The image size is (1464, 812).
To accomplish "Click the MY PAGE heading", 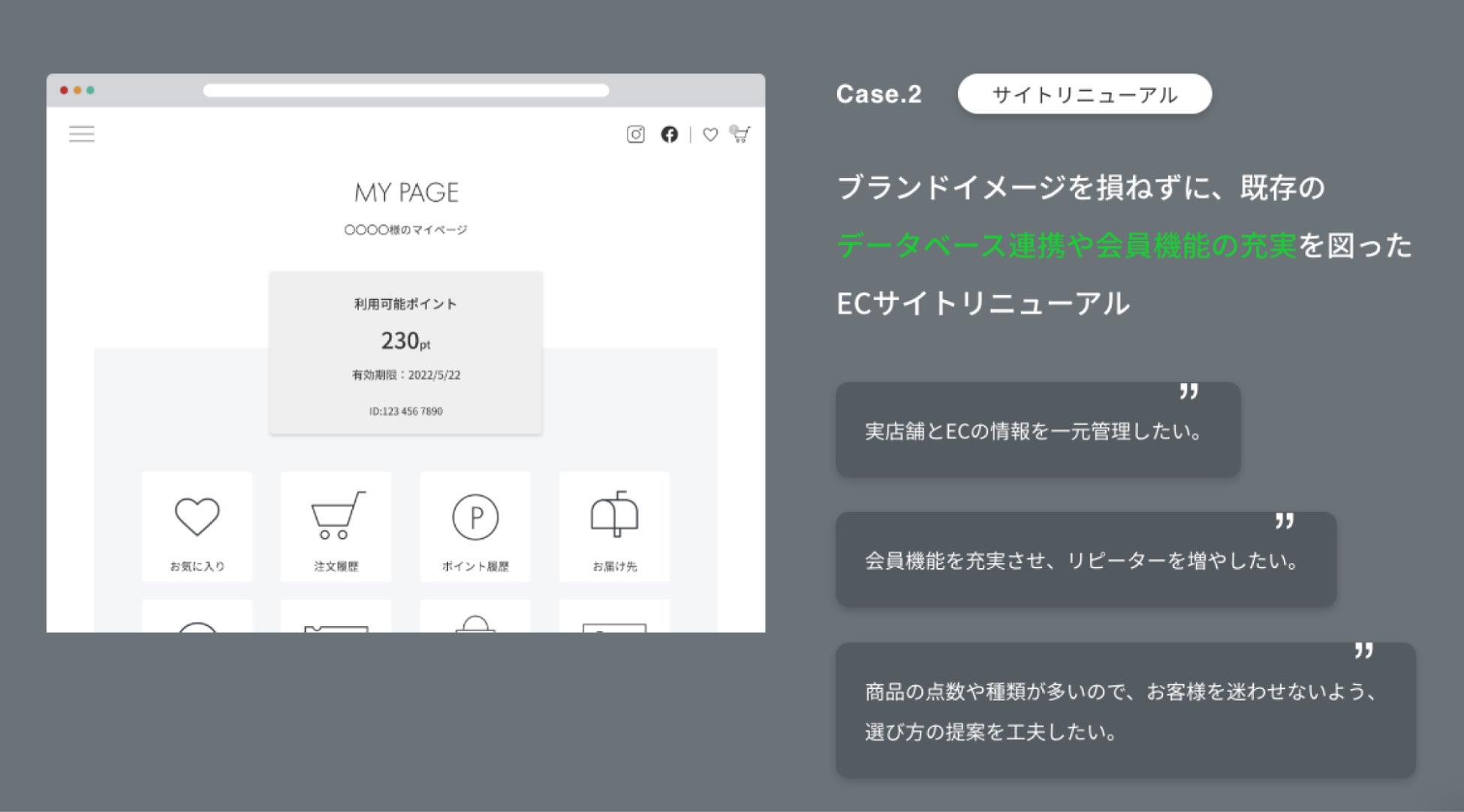I will [406, 193].
